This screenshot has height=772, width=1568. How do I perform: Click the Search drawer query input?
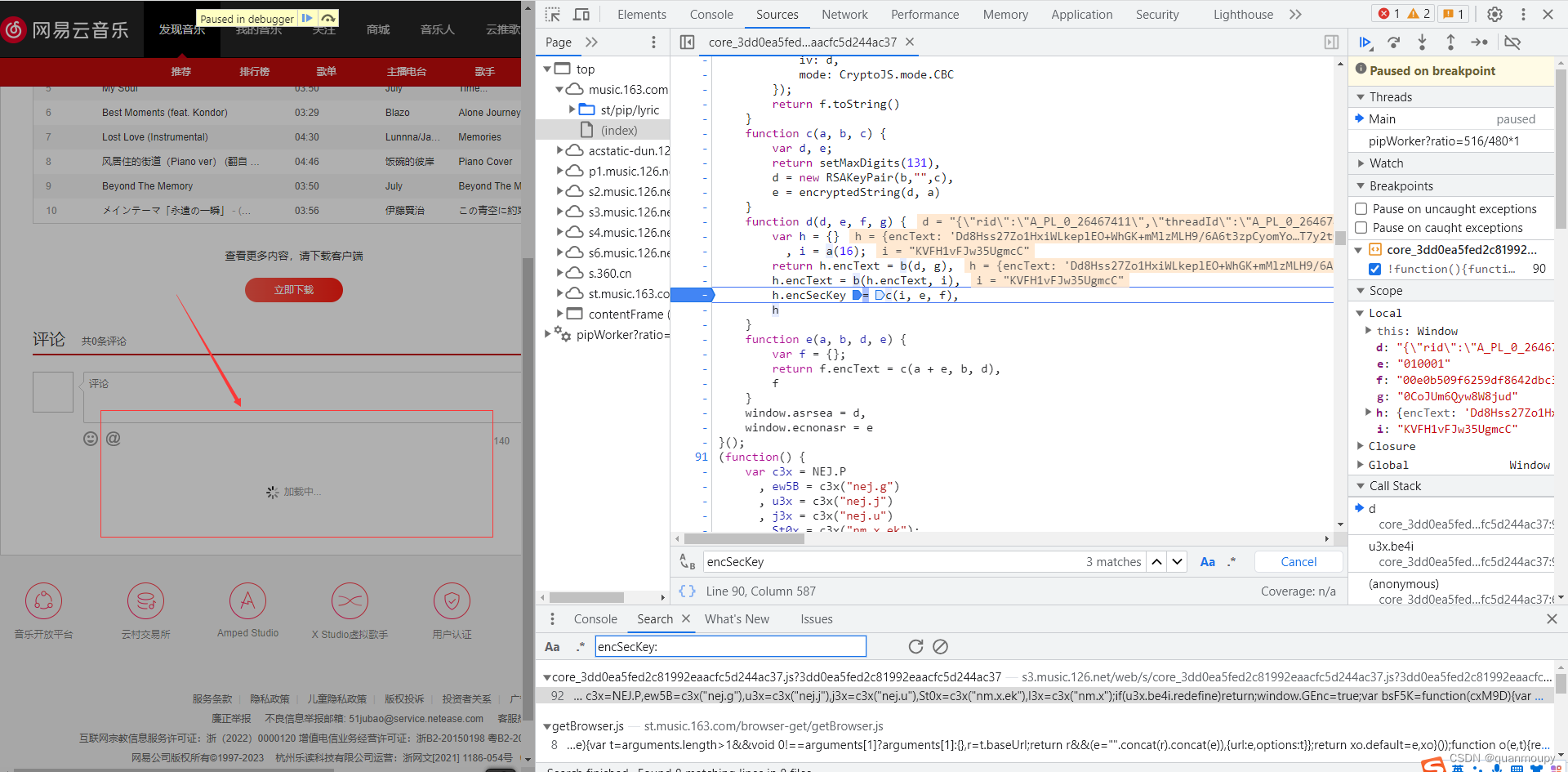coord(730,646)
